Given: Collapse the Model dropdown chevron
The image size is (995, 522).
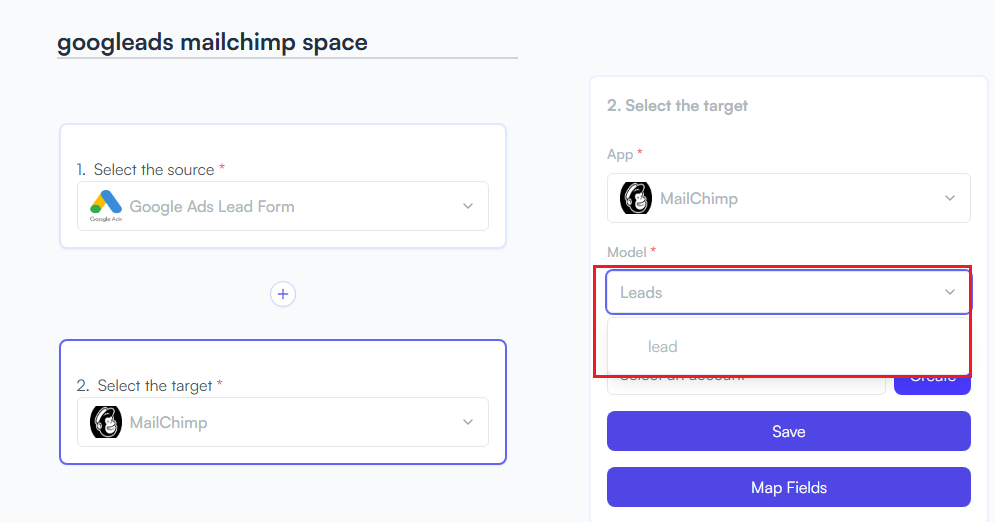Looking at the screenshot, I should [950, 292].
